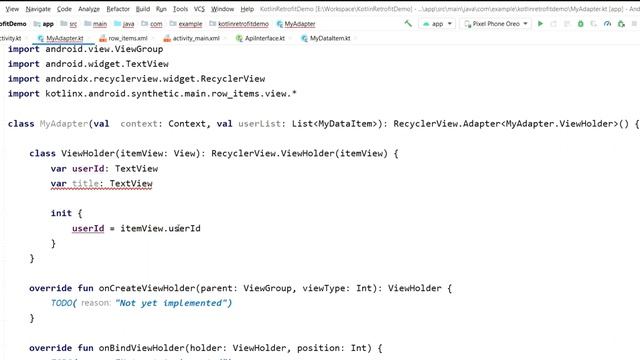Viewport: 640px width, 360px height.
Task: Click the XML icon on activity_main.xml tab
Action: 167,38
